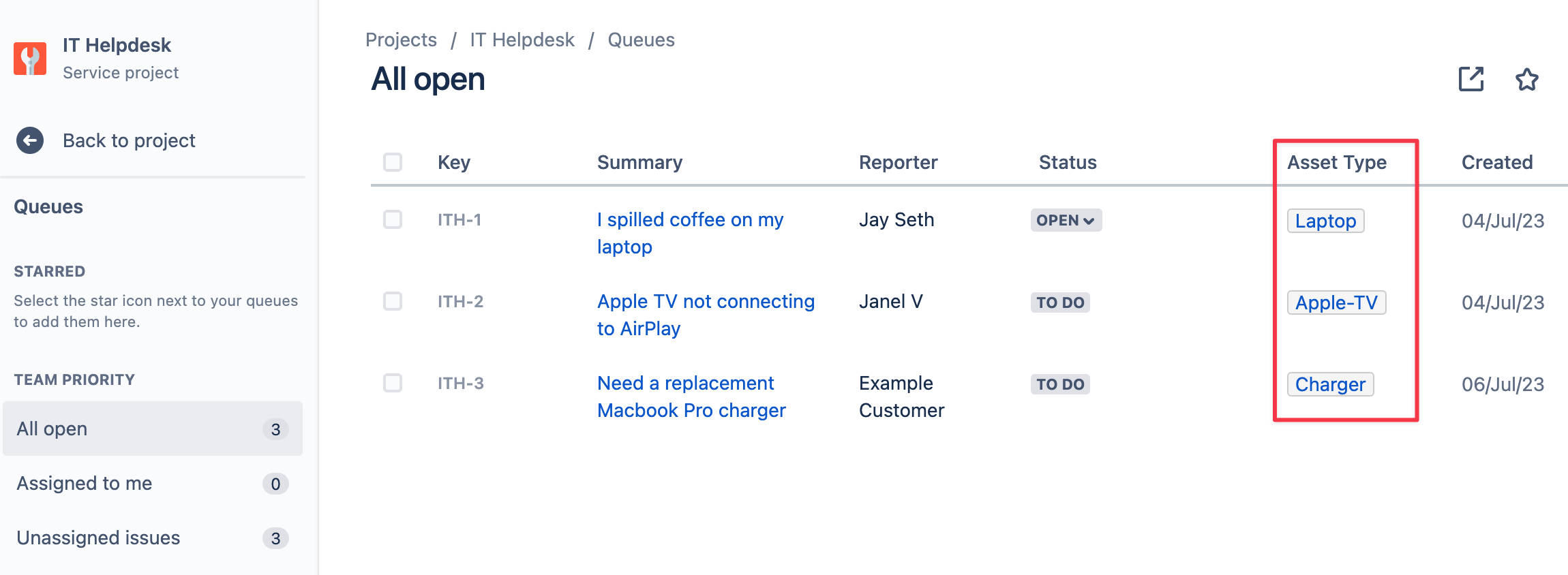Expand the OPEN status dropdown
The image size is (1568, 575).
(1066, 220)
